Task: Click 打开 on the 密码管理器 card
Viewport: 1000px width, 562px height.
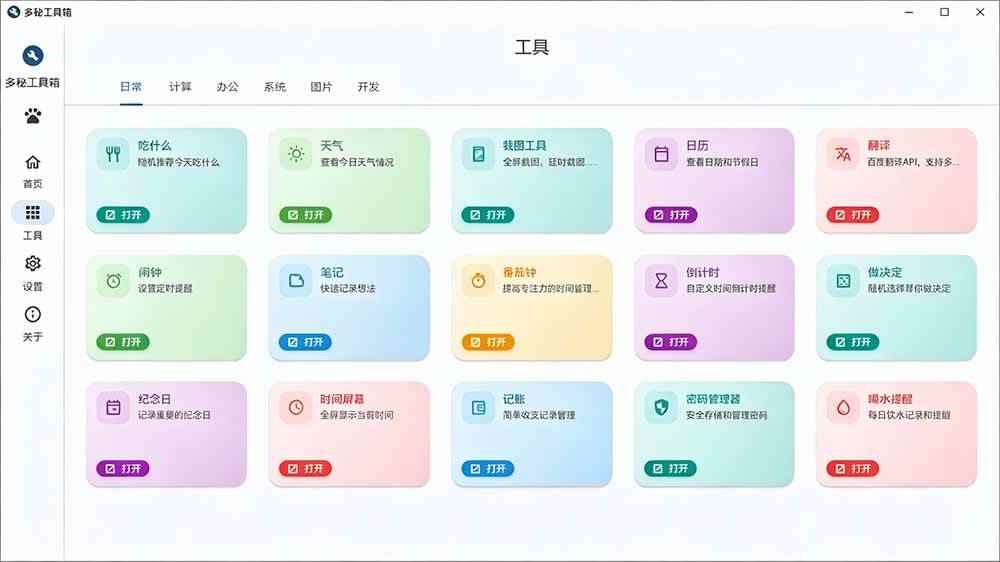Action: [x=671, y=468]
